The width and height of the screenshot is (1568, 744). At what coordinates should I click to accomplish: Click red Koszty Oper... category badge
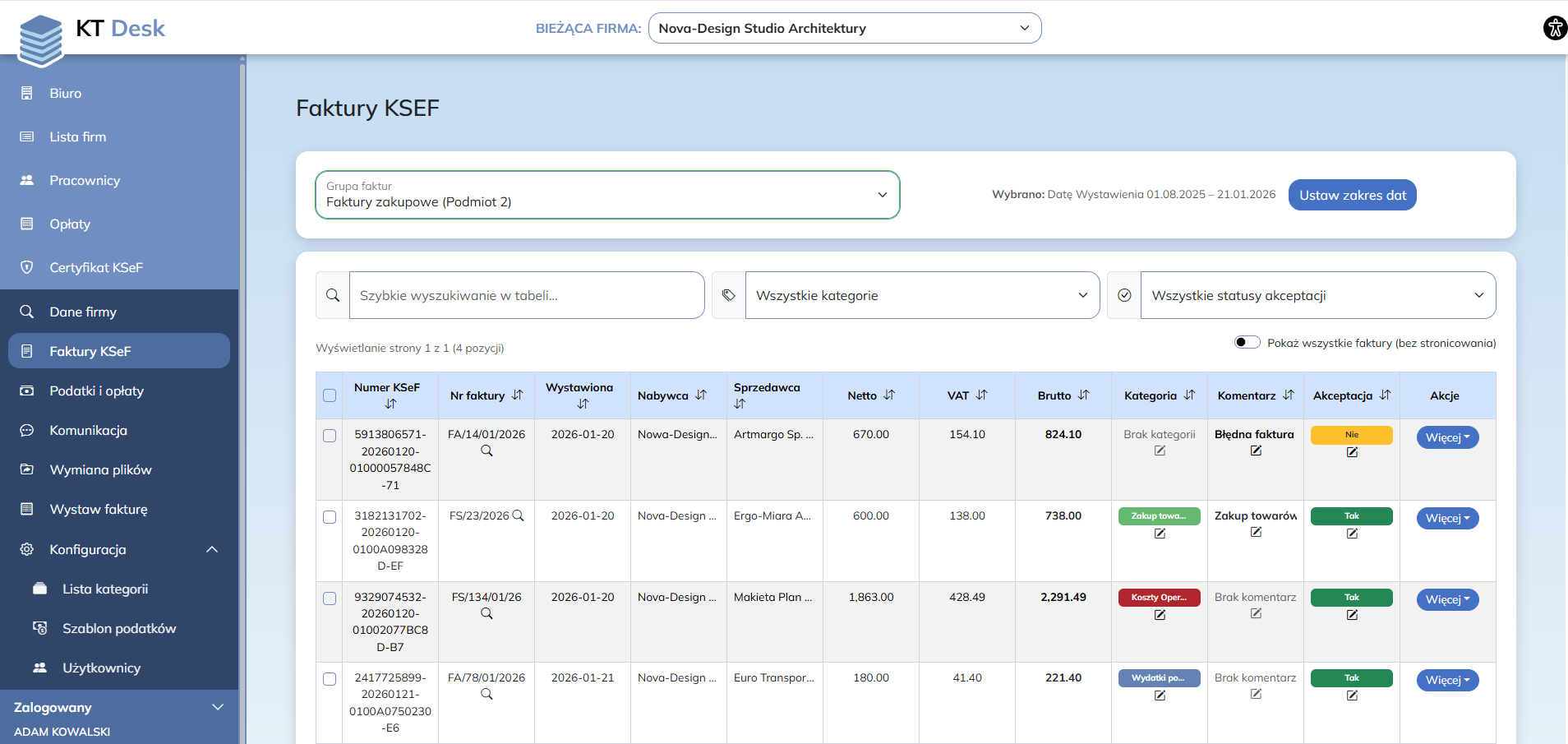pos(1159,598)
